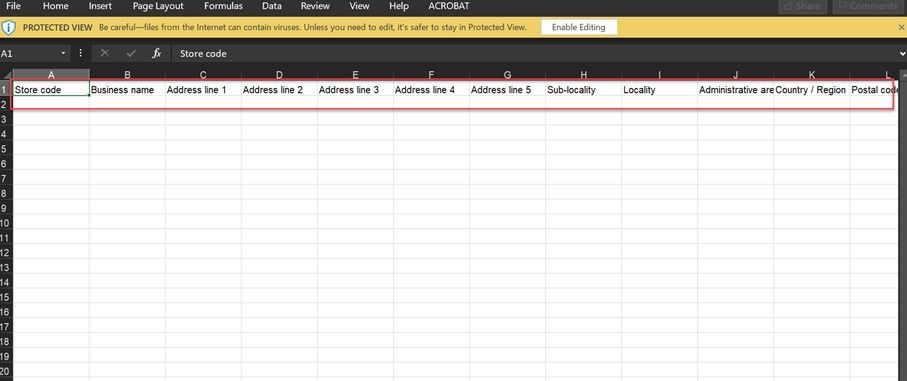
Task: Click the formula bar showing Store code
Action: [x=535, y=53]
